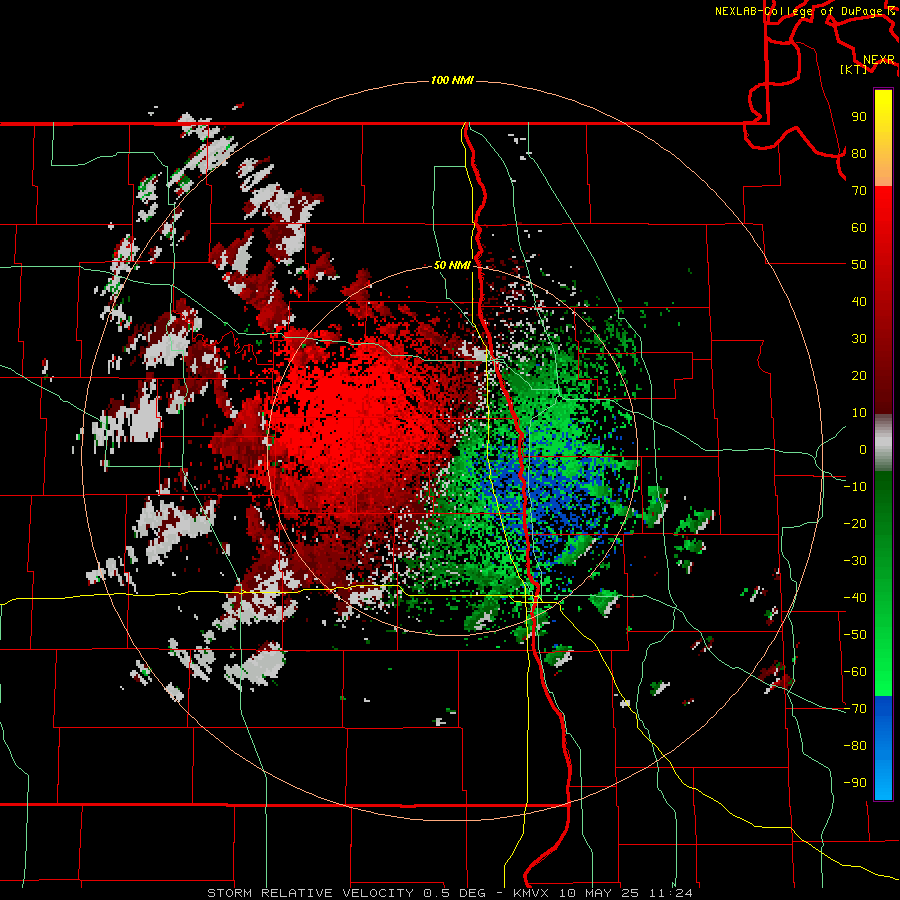Click the NEXR label above the scale

pyautogui.click(x=879, y=60)
